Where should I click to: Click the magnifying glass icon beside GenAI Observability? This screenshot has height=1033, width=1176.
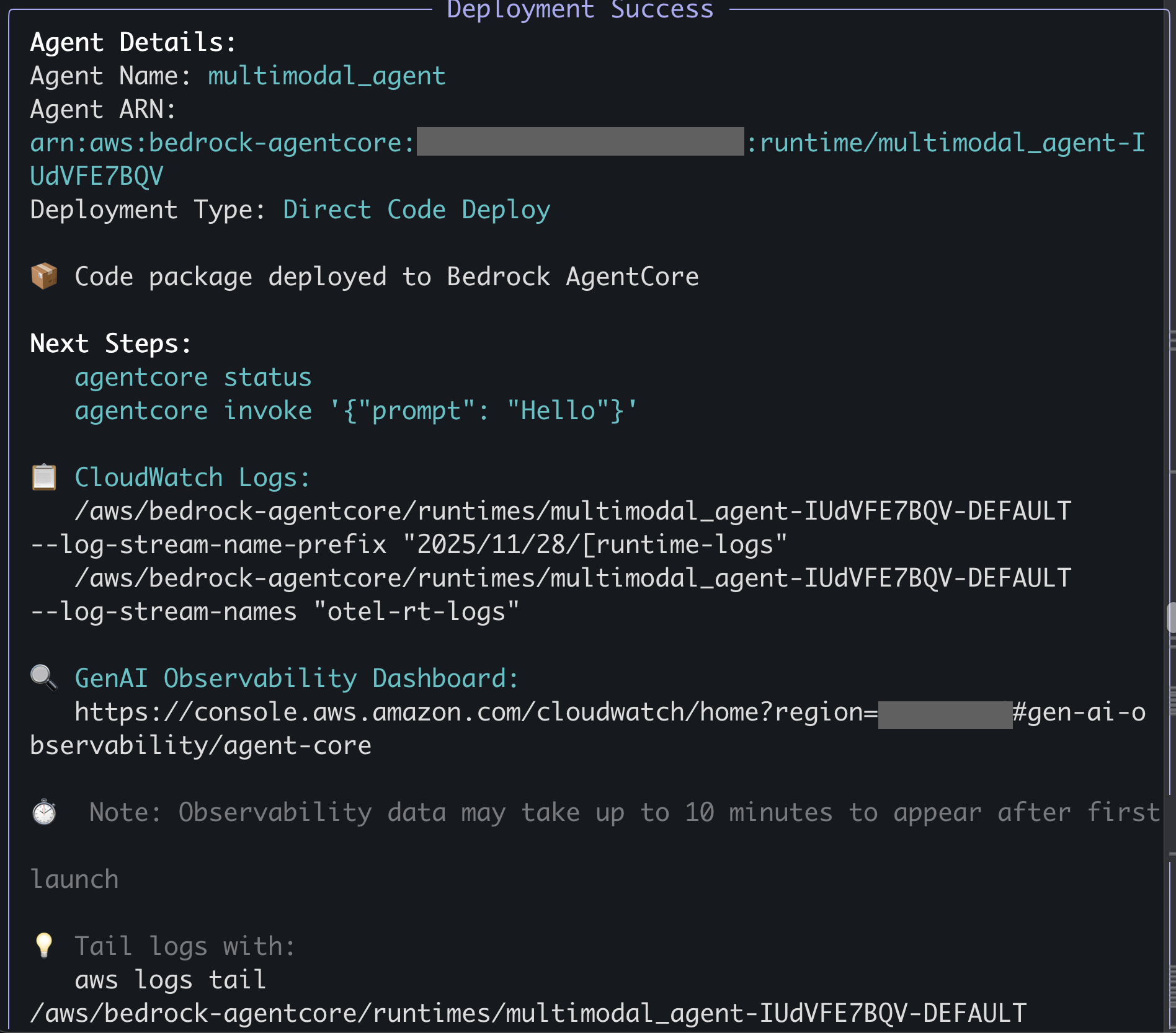tap(44, 678)
